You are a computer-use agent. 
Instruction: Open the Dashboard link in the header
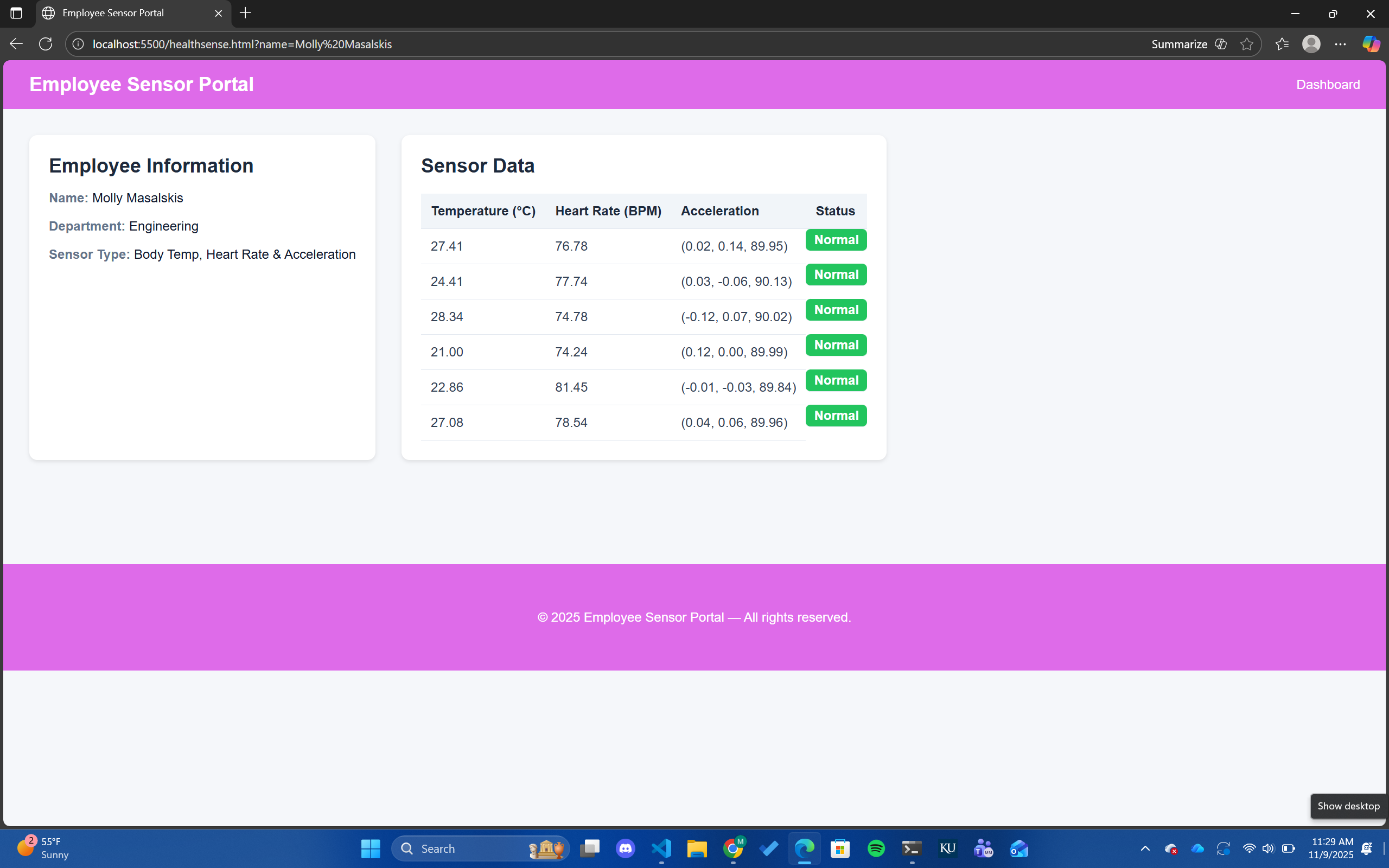coord(1328,85)
